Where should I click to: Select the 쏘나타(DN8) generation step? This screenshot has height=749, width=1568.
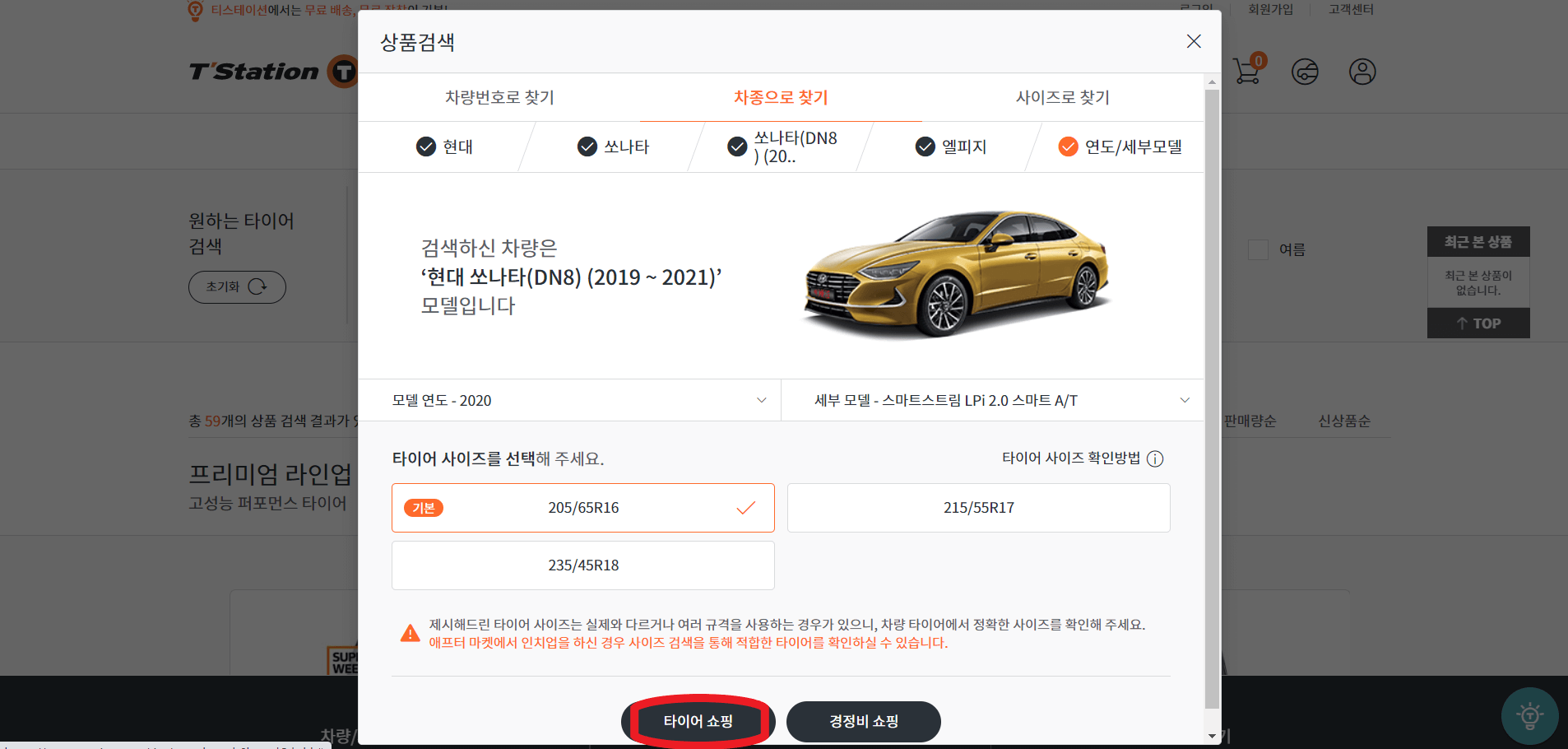pos(783,147)
